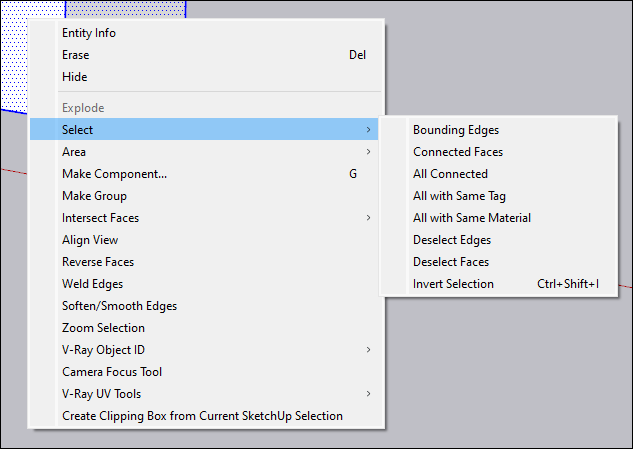Reverse Faces on the selection
The image size is (633, 449).
point(98,262)
